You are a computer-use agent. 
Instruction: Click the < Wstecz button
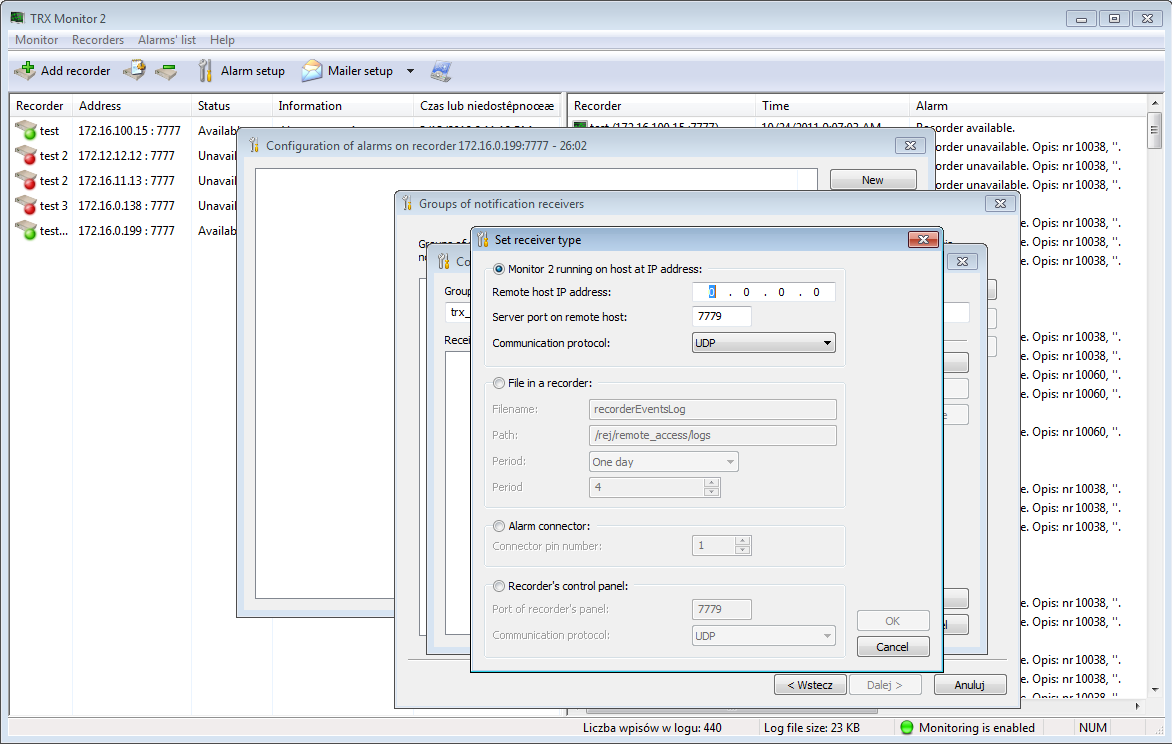point(809,685)
